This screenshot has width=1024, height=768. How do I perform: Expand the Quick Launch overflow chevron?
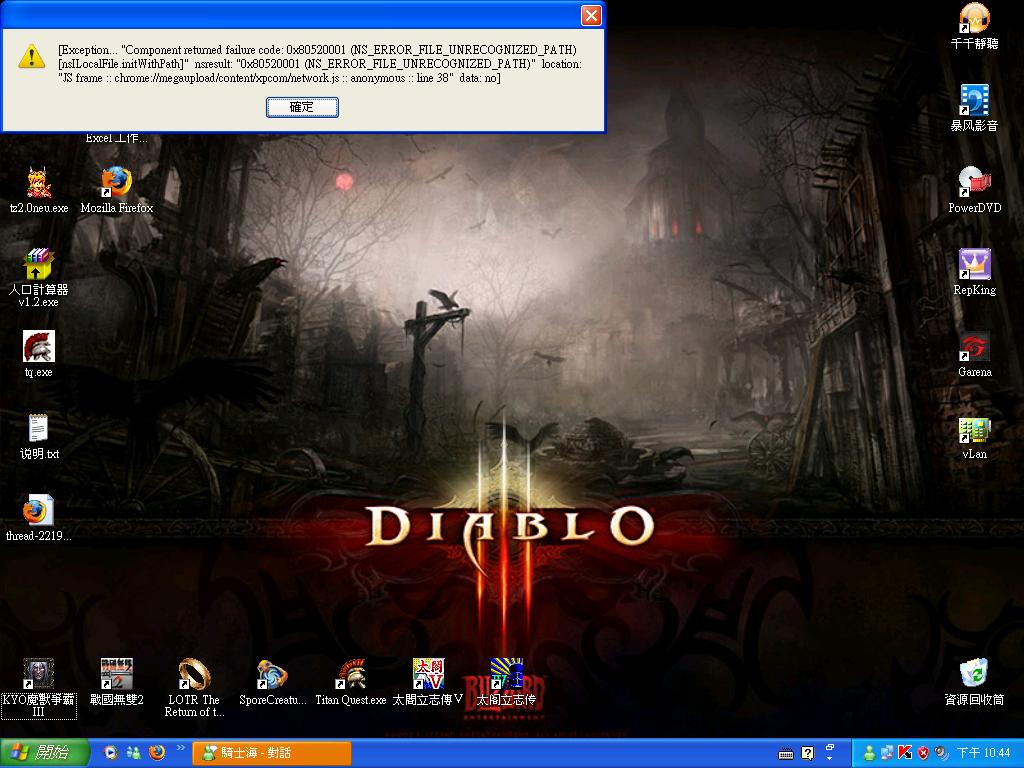click(x=180, y=748)
